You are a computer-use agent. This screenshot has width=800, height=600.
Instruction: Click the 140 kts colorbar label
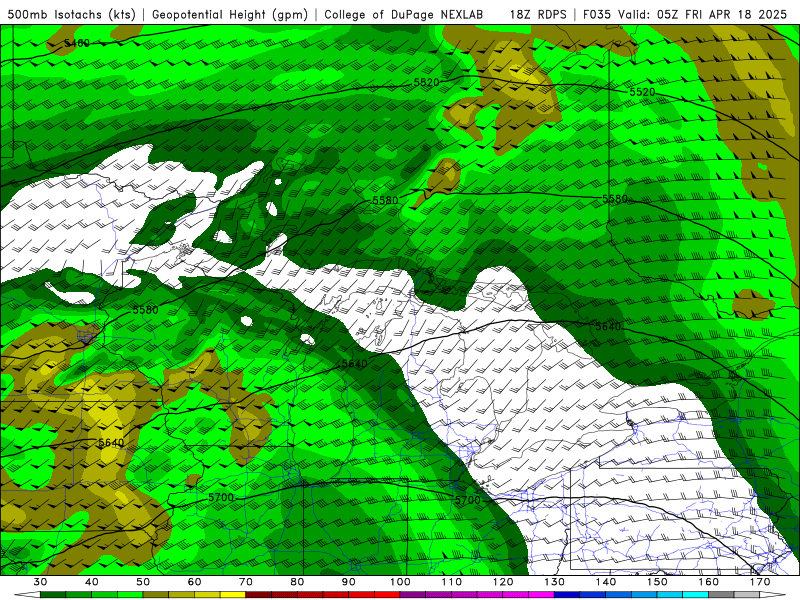tap(606, 582)
